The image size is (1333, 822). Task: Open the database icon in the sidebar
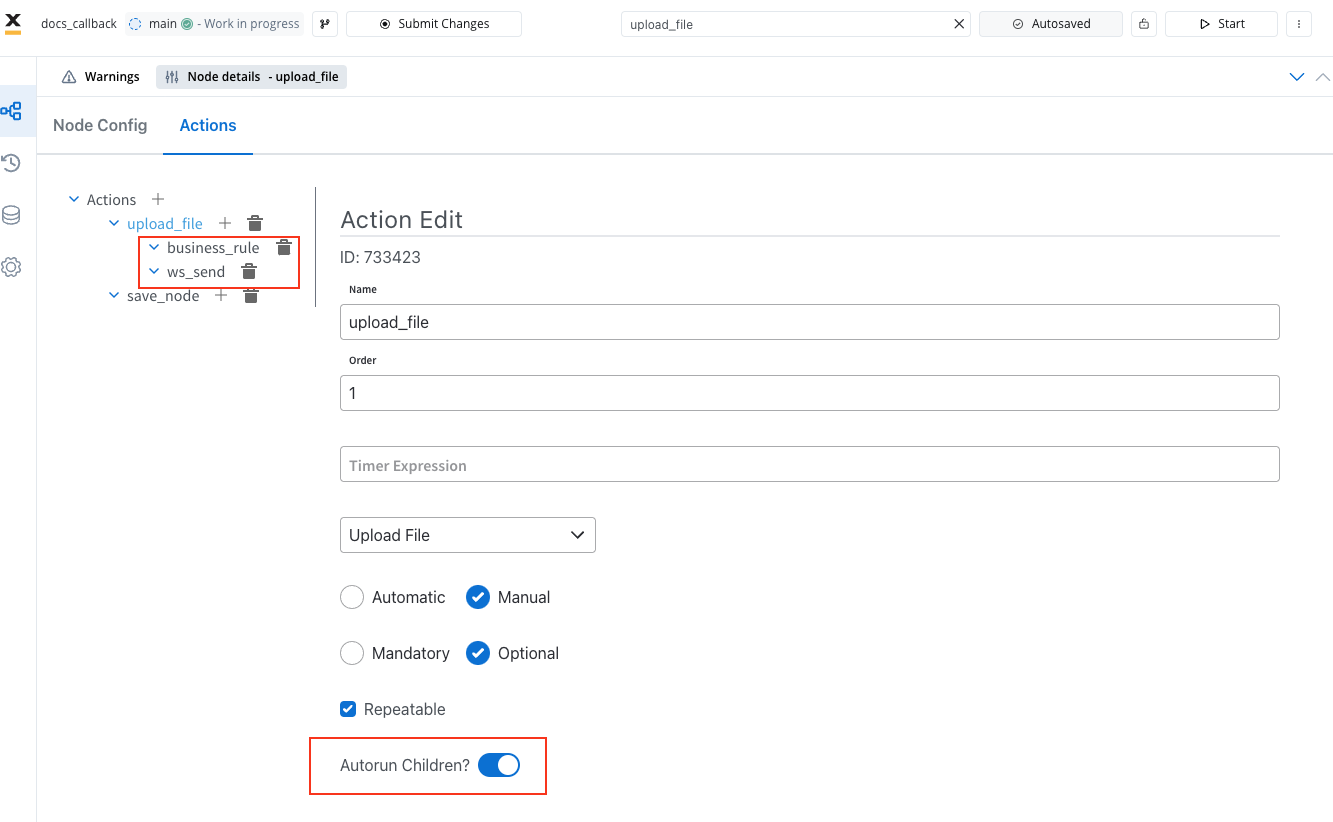(x=12, y=215)
